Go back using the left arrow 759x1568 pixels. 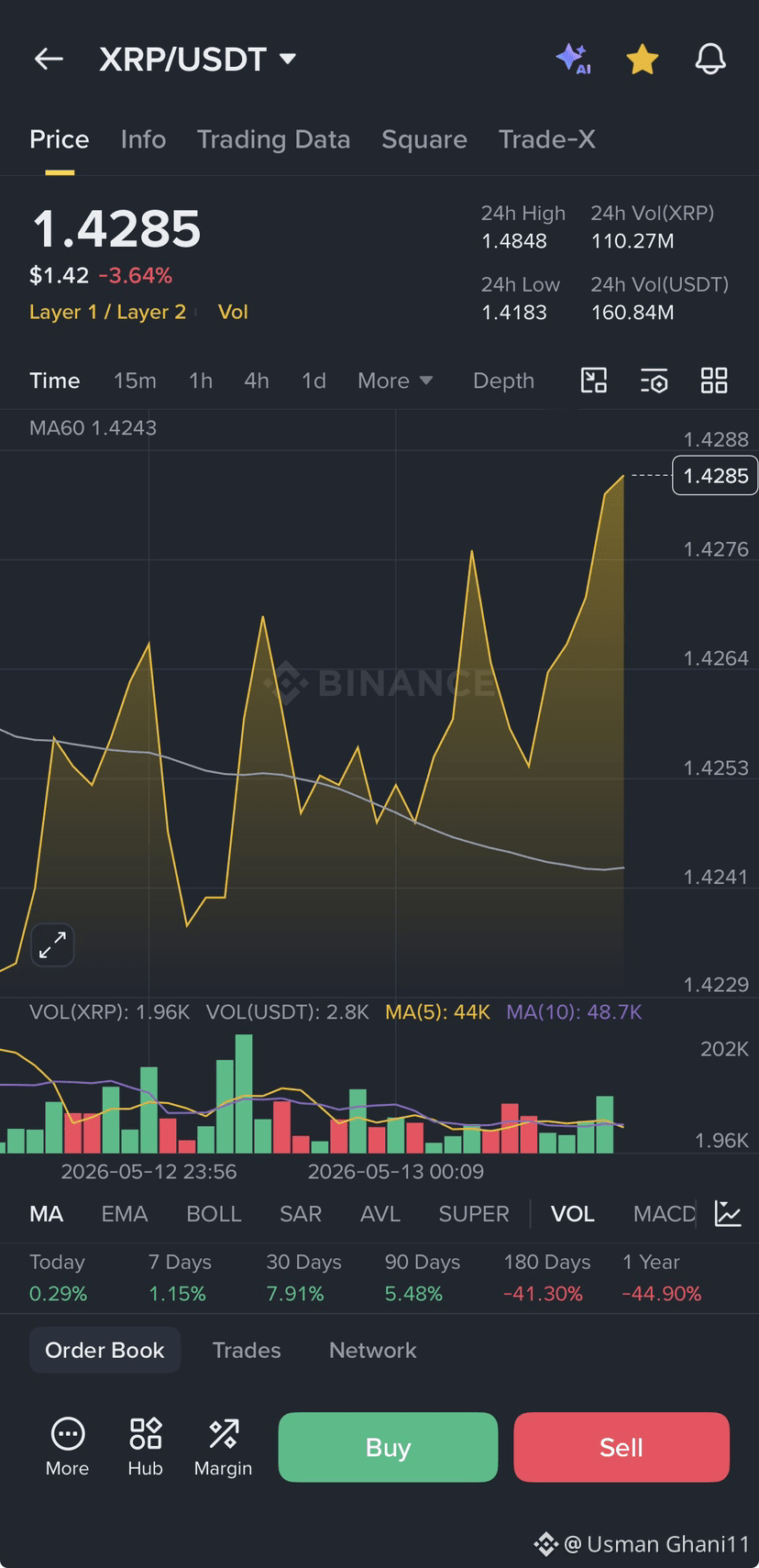[49, 60]
